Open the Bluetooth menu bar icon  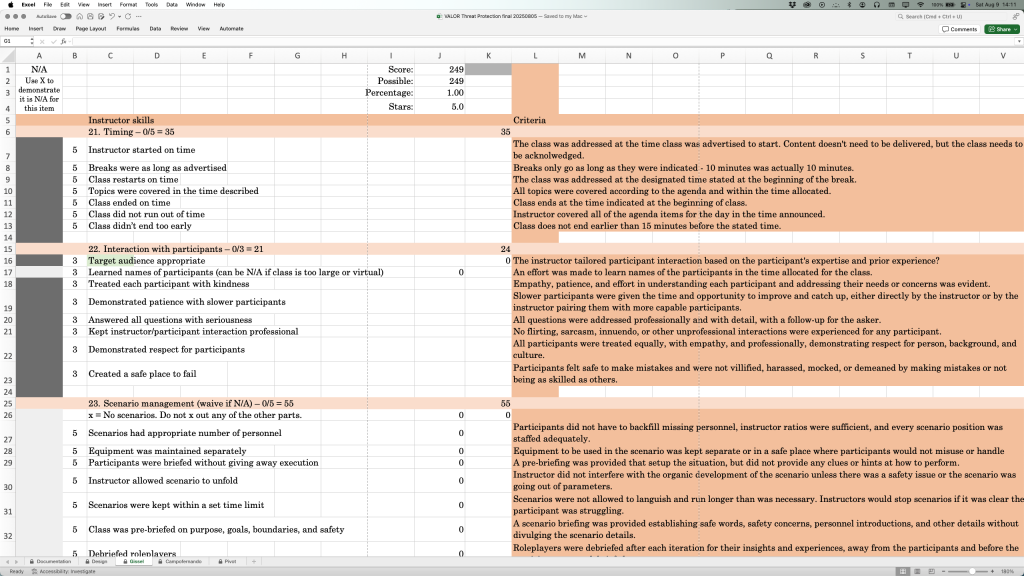click(849, 5)
